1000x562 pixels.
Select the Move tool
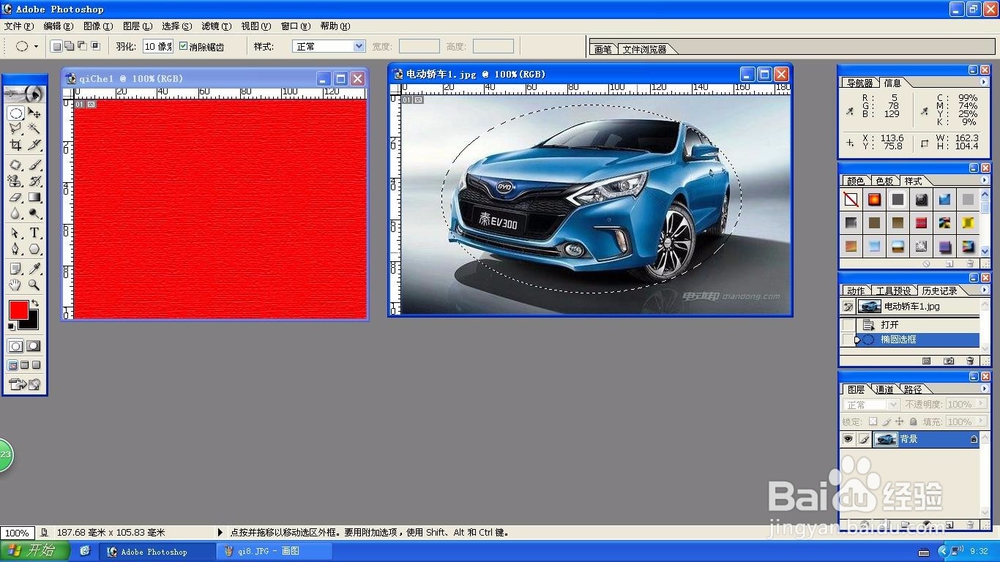pyautogui.click(x=34, y=114)
